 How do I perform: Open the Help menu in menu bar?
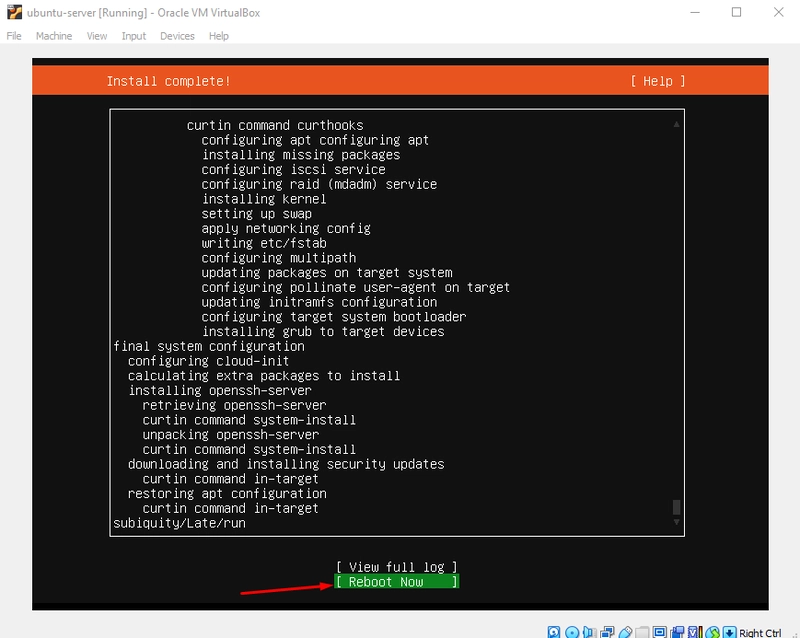click(218, 36)
